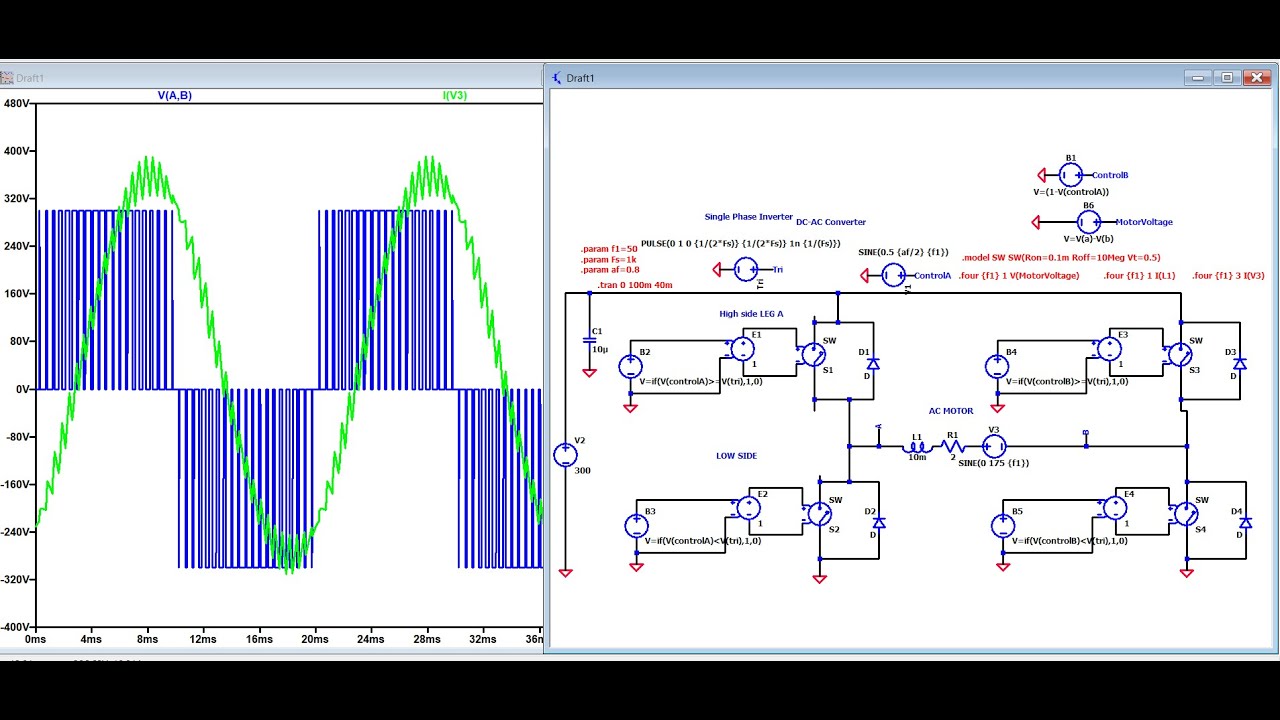Click the "LOW SIDE" comment text
This screenshot has height=720, width=1280.
coord(736,456)
